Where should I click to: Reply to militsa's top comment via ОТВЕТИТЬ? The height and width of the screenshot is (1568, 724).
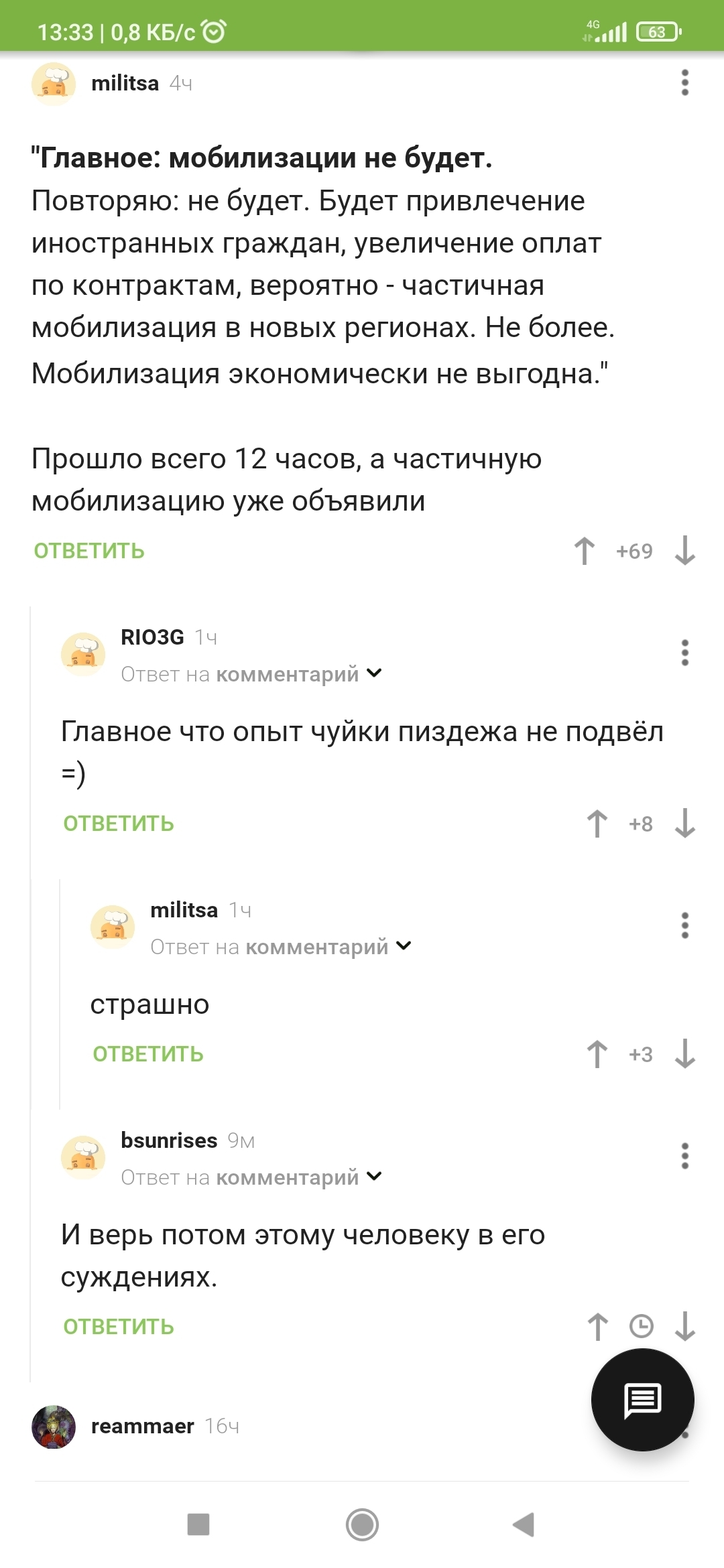click(89, 551)
